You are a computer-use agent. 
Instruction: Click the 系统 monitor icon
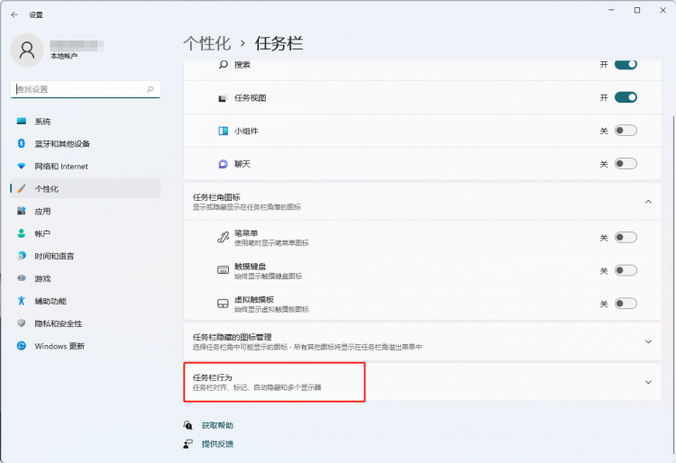(21, 121)
